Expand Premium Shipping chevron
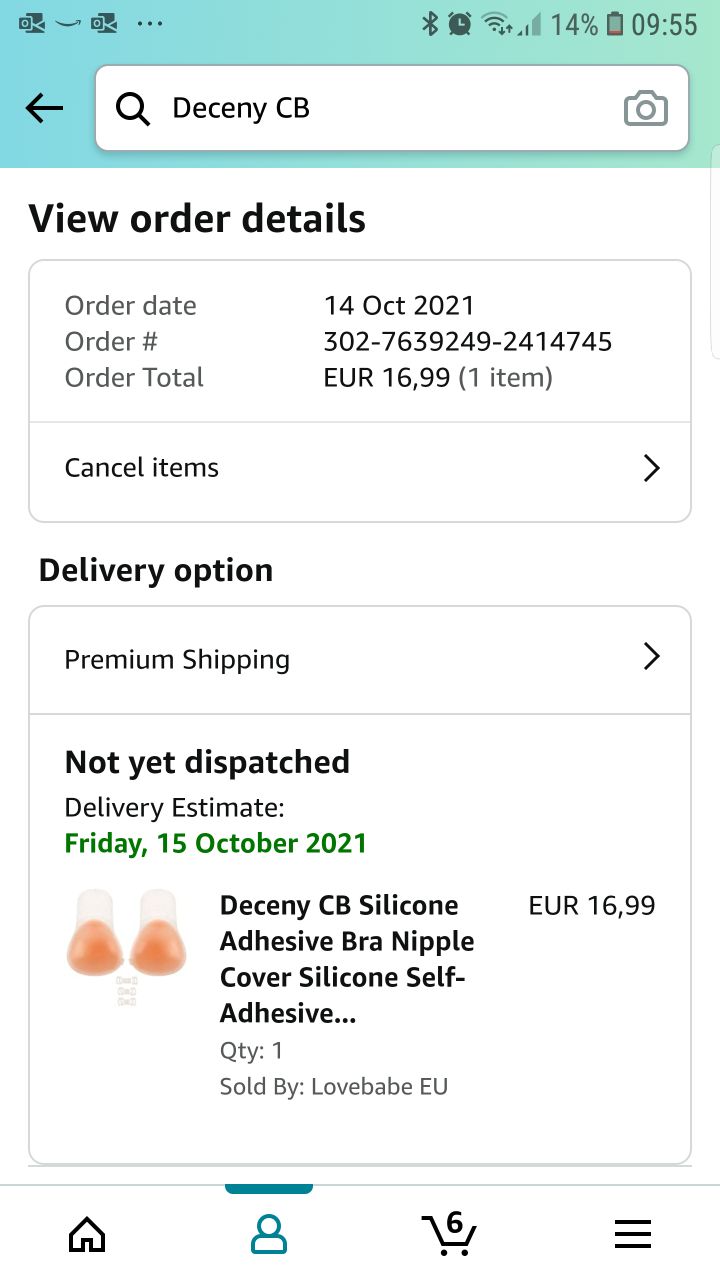Viewport: 720px width, 1280px height. pos(651,657)
